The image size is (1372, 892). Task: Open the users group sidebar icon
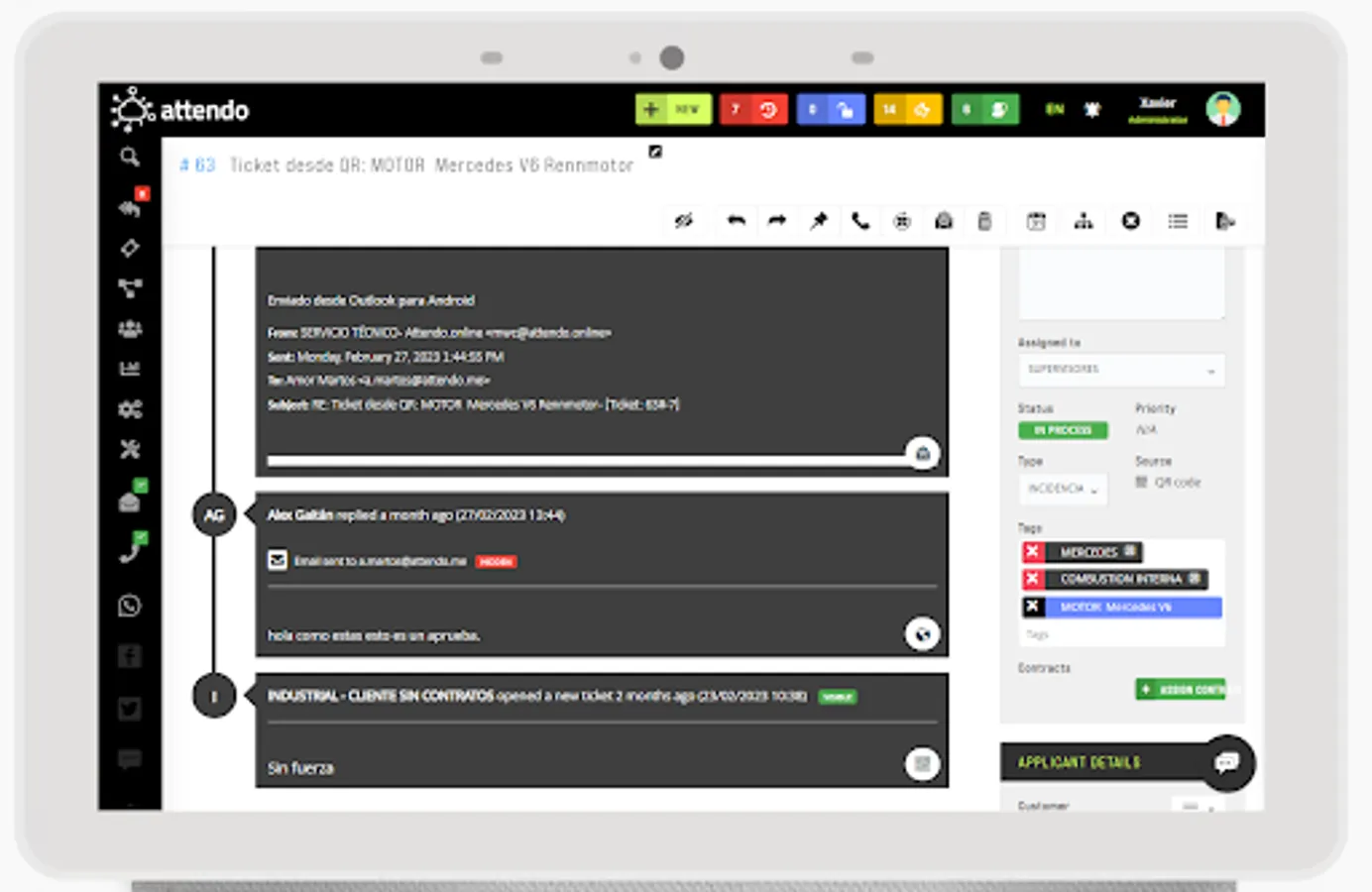point(130,329)
